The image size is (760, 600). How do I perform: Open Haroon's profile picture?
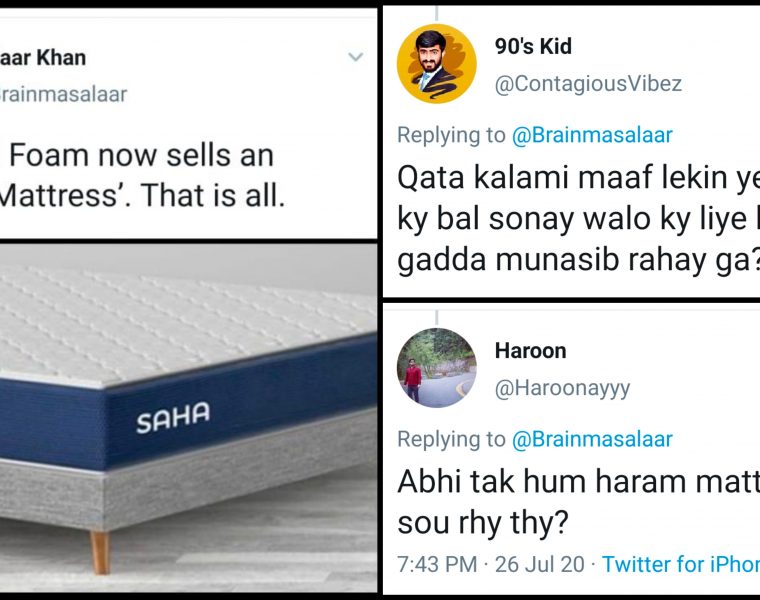(436, 367)
